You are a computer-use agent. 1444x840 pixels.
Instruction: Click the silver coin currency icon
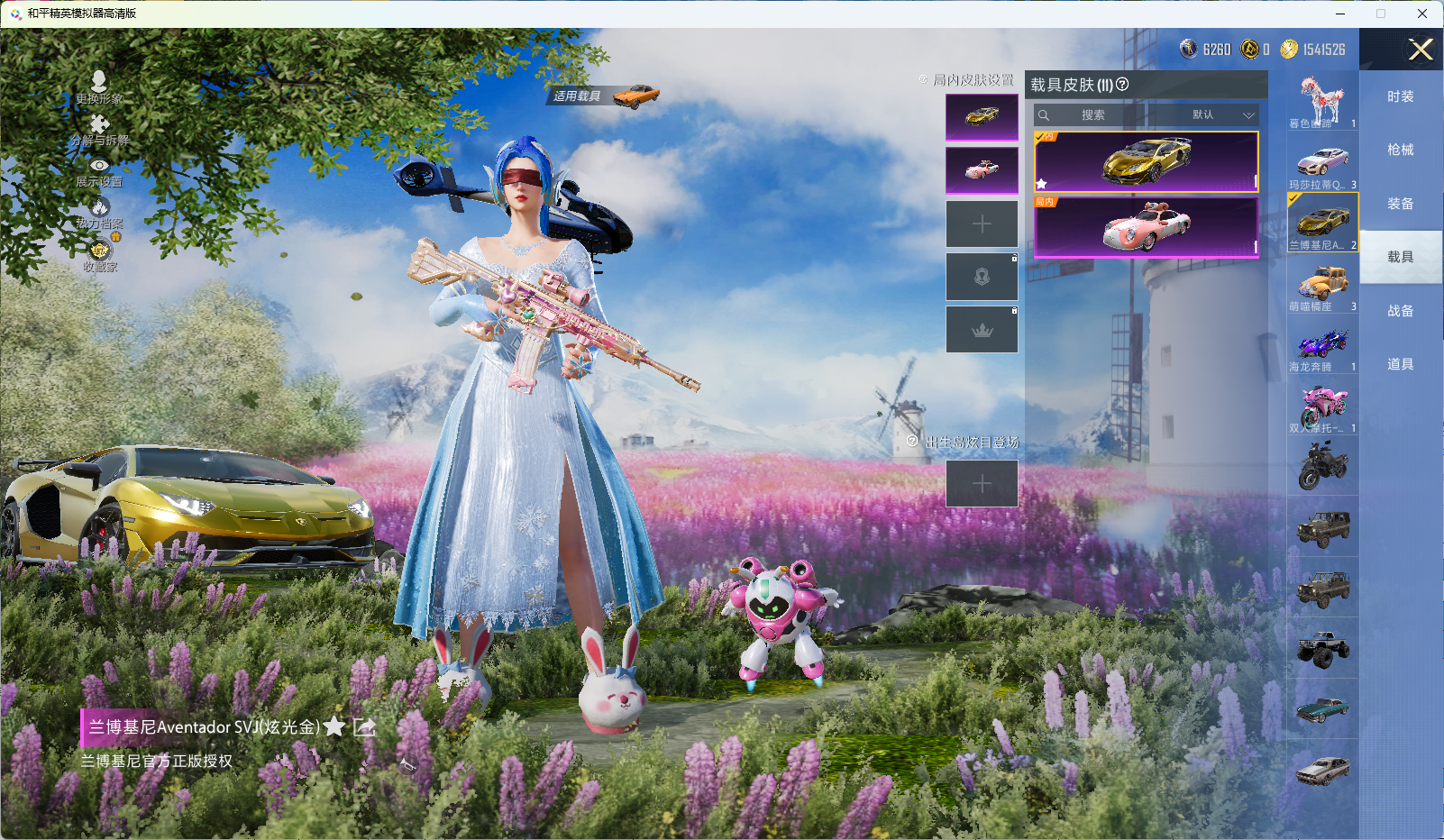[1189, 49]
